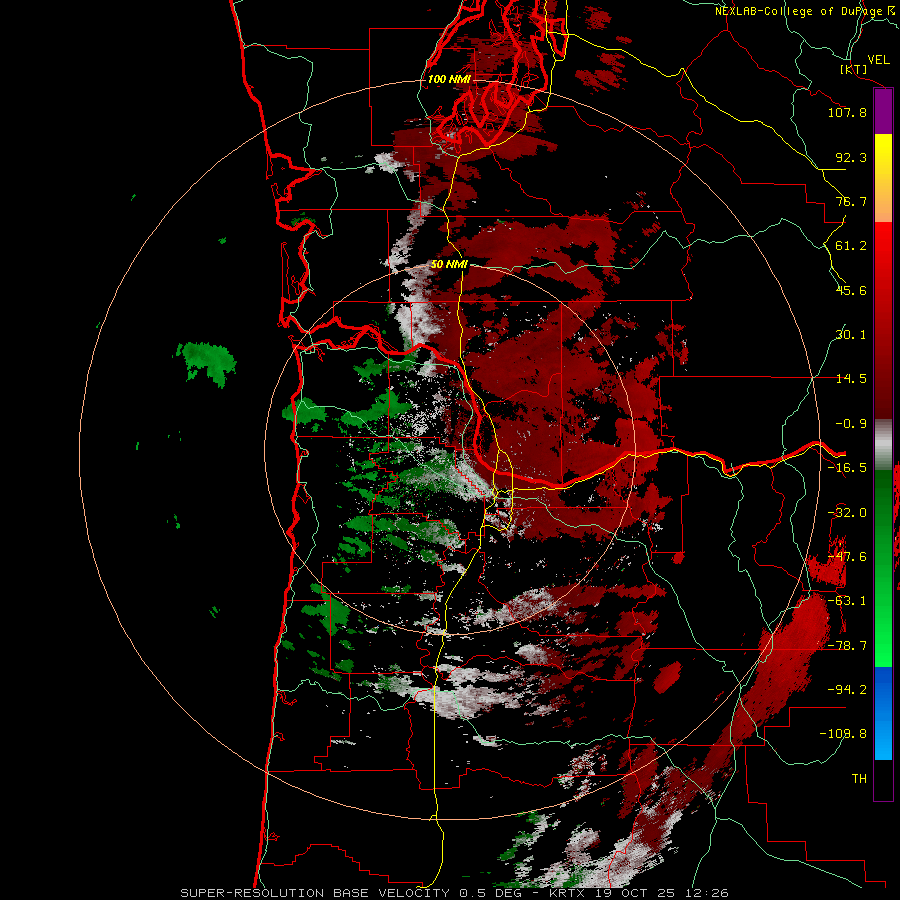This screenshot has width=900, height=900.
Task: Select the 45.6 scale value
Action: 851,290
